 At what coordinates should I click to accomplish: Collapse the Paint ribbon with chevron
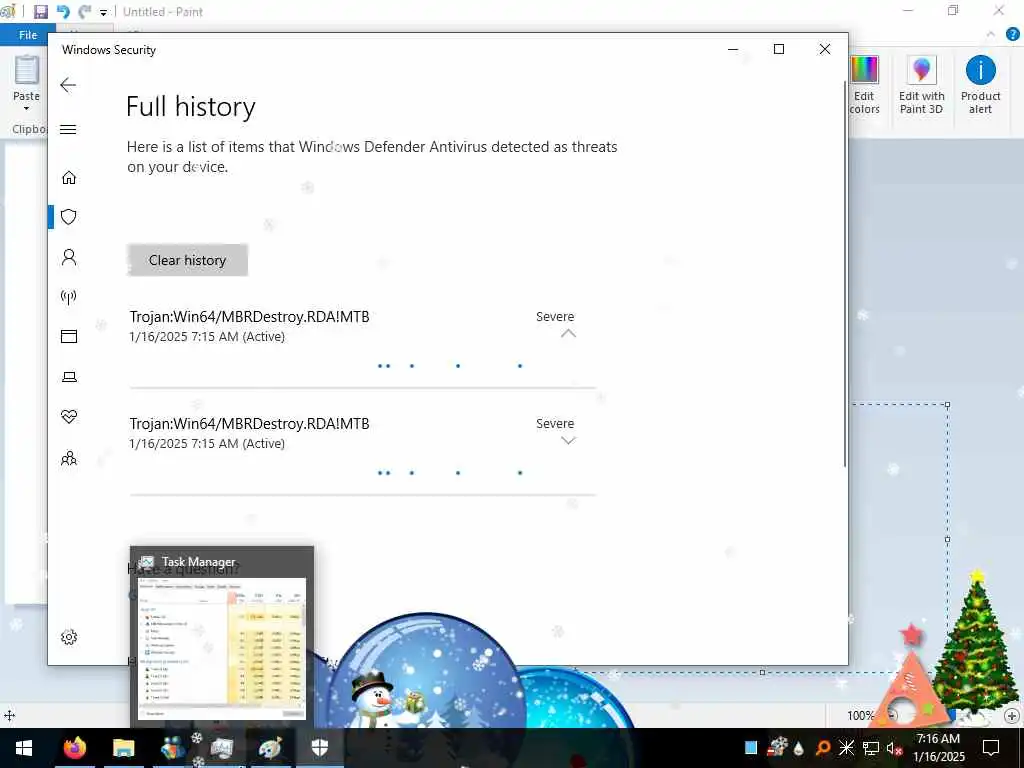pyautogui.click(x=991, y=35)
